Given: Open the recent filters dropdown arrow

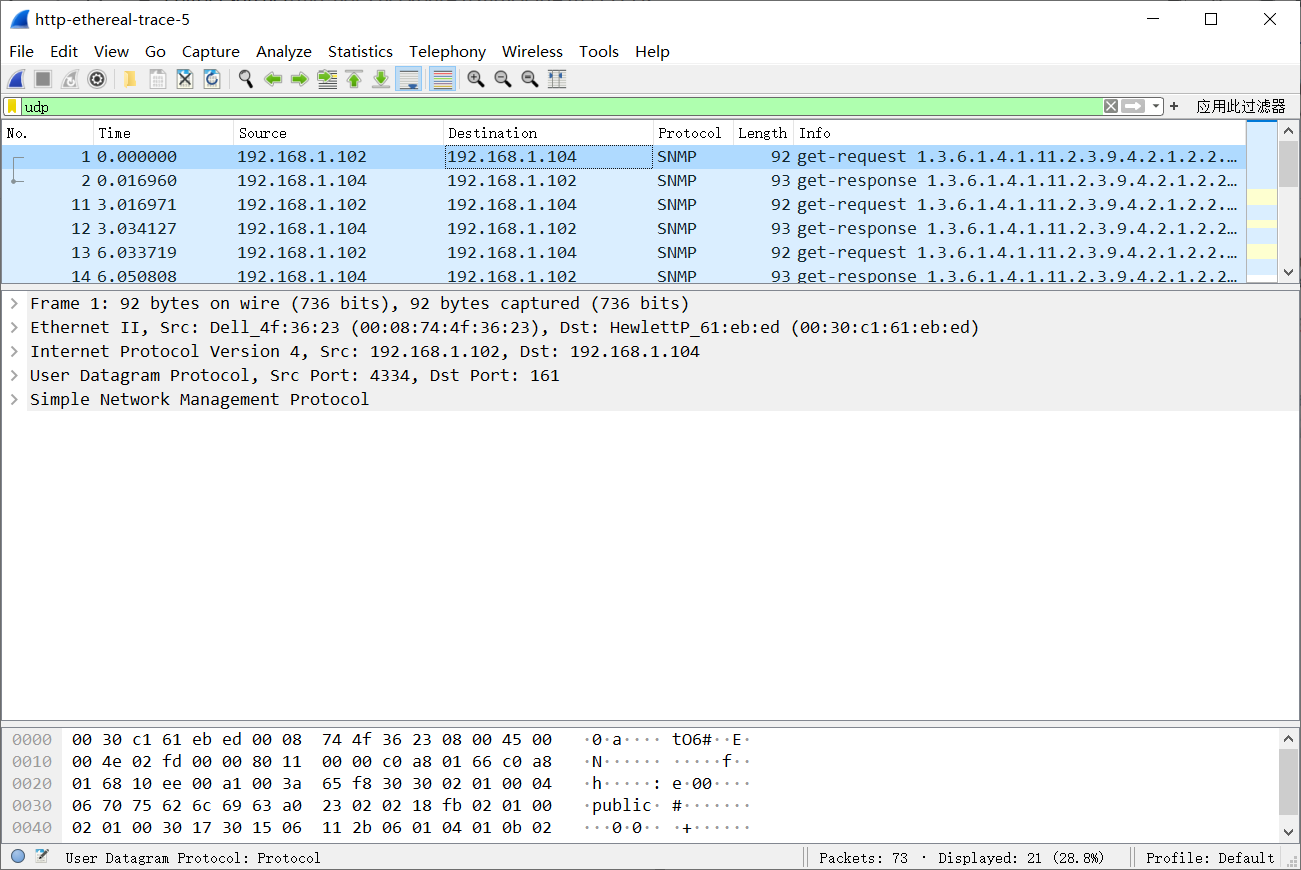Looking at the screenshot, I should 1156,106.
